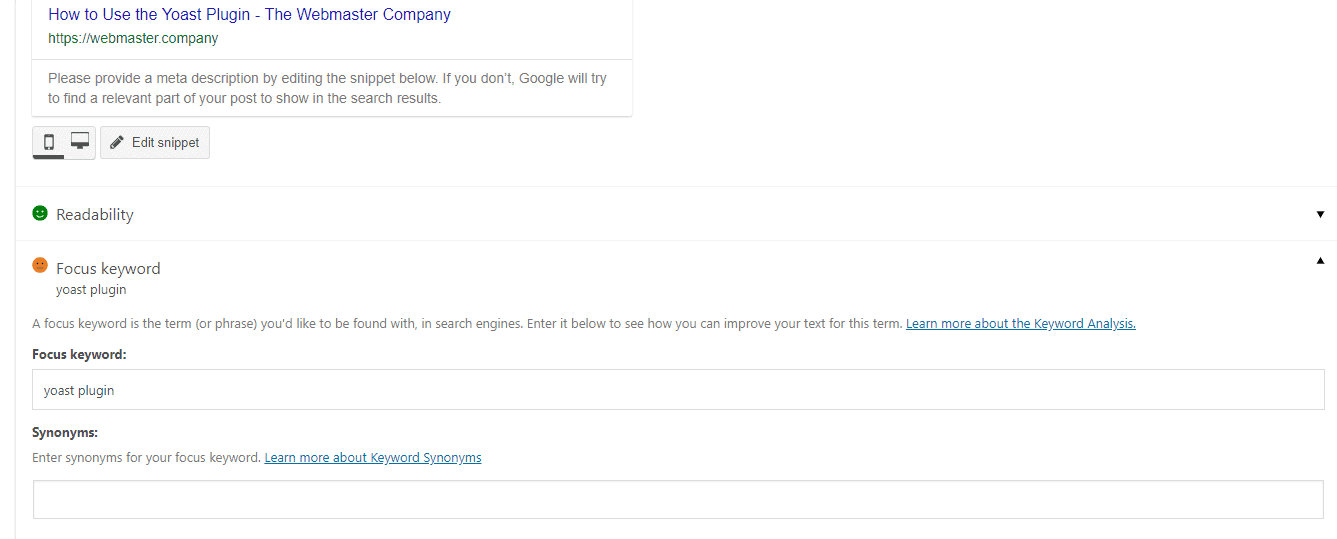Viewport: 1337px width, 539px height.
Task: Switch to mobile snippet preview icon
Action: (x=49, y=142)
